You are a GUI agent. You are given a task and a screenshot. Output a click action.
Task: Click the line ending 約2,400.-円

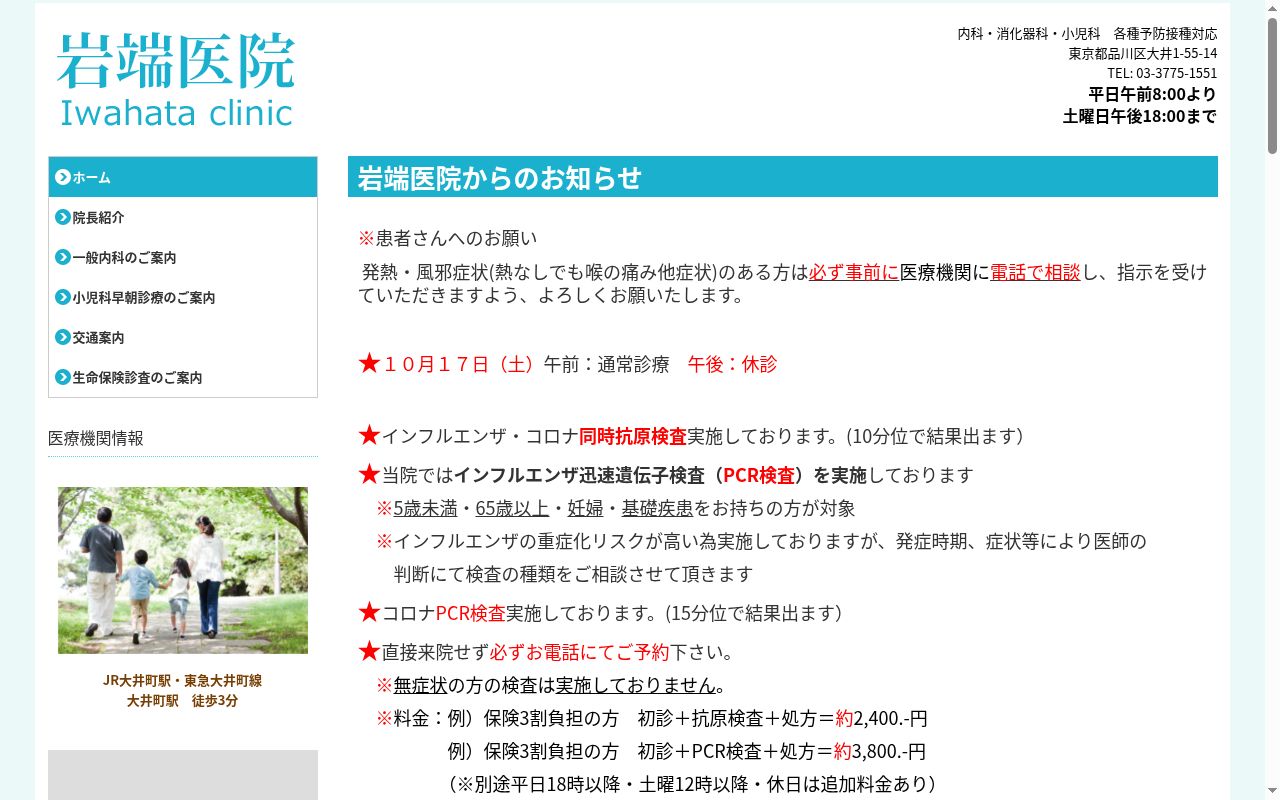coord(652,718)
